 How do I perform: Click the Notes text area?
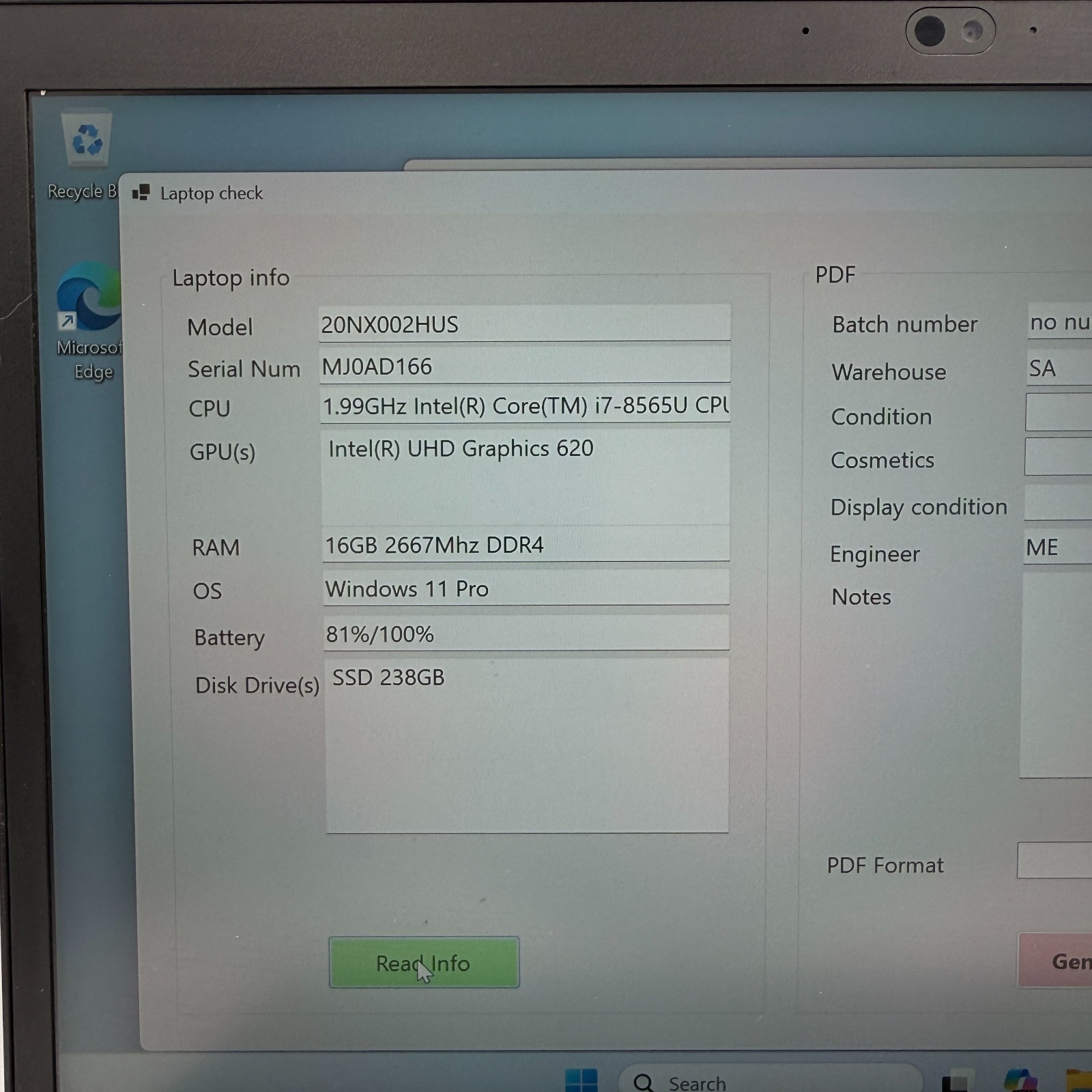tap(1056, 674)
